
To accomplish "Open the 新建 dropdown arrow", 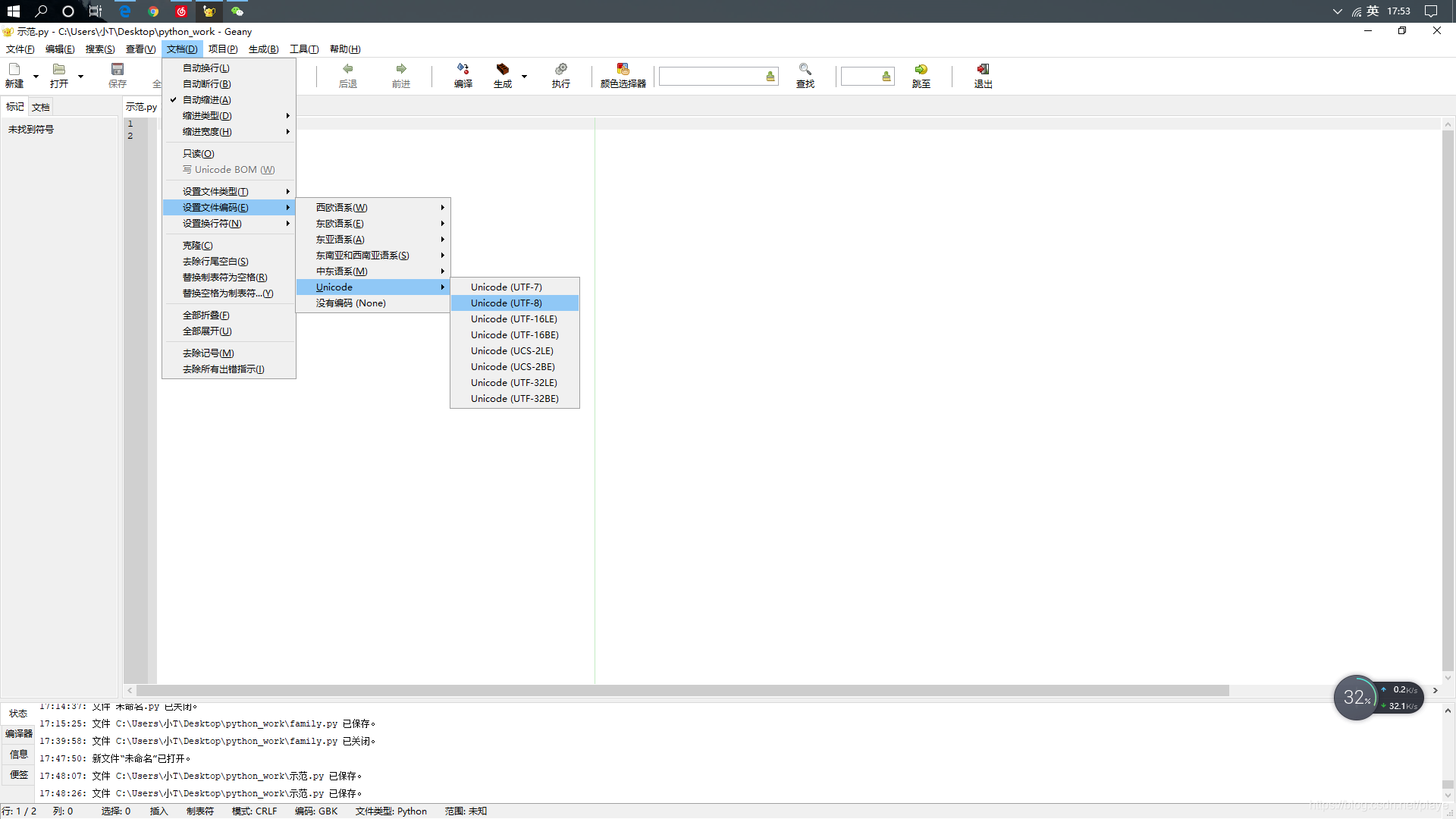I will pos(36,76).
